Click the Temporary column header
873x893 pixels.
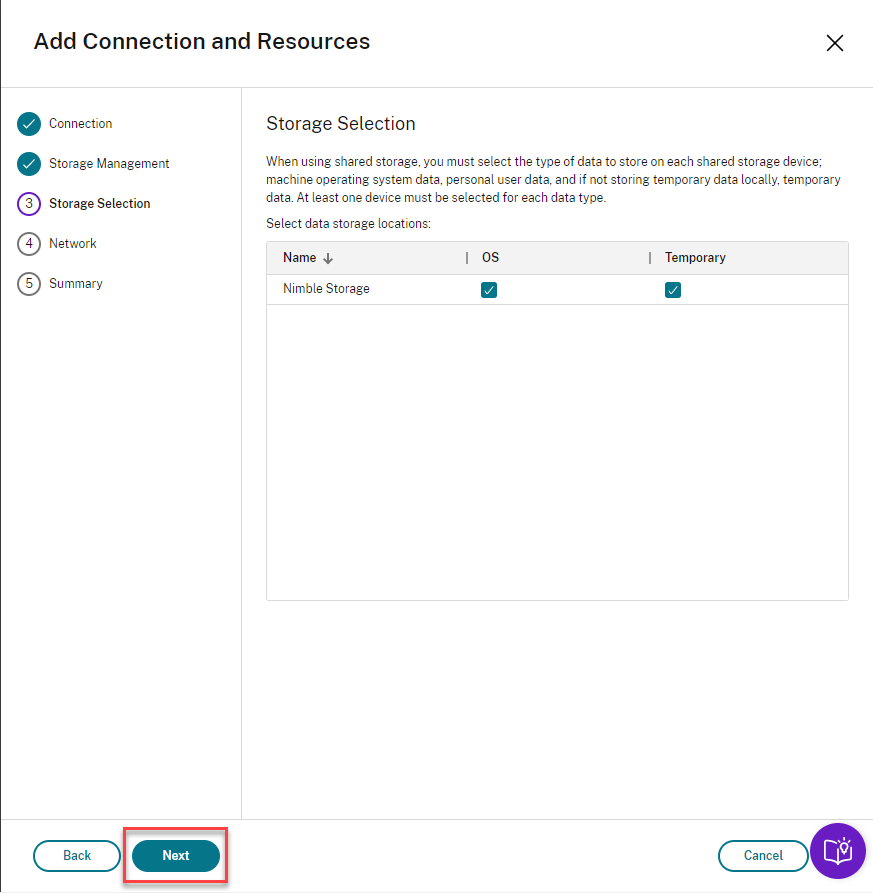pyautogui.click(x=695, y=258)
